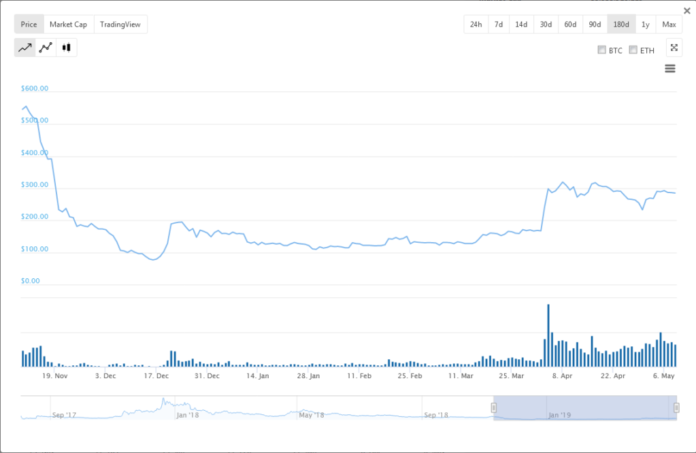Open the chart hamburger menu
The image size is (696, 453).
670,69
